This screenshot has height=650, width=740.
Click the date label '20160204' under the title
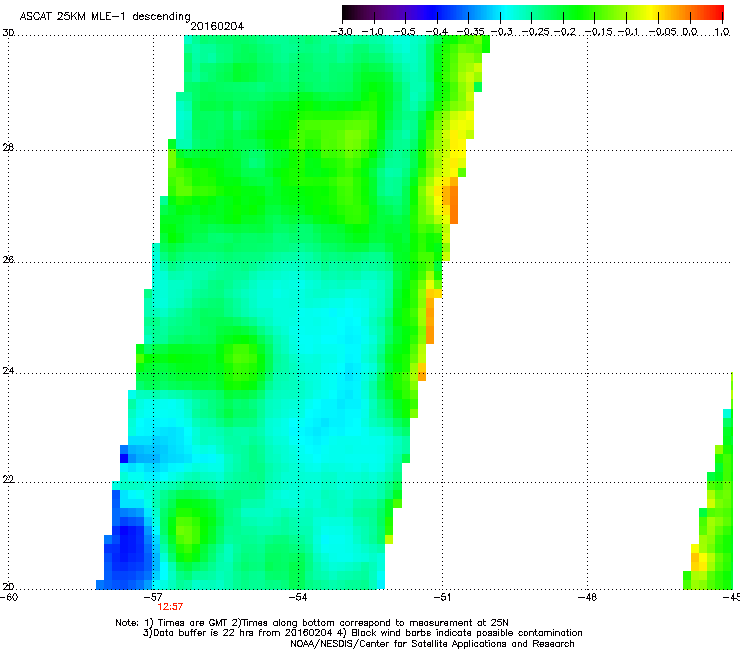[217, 26]
